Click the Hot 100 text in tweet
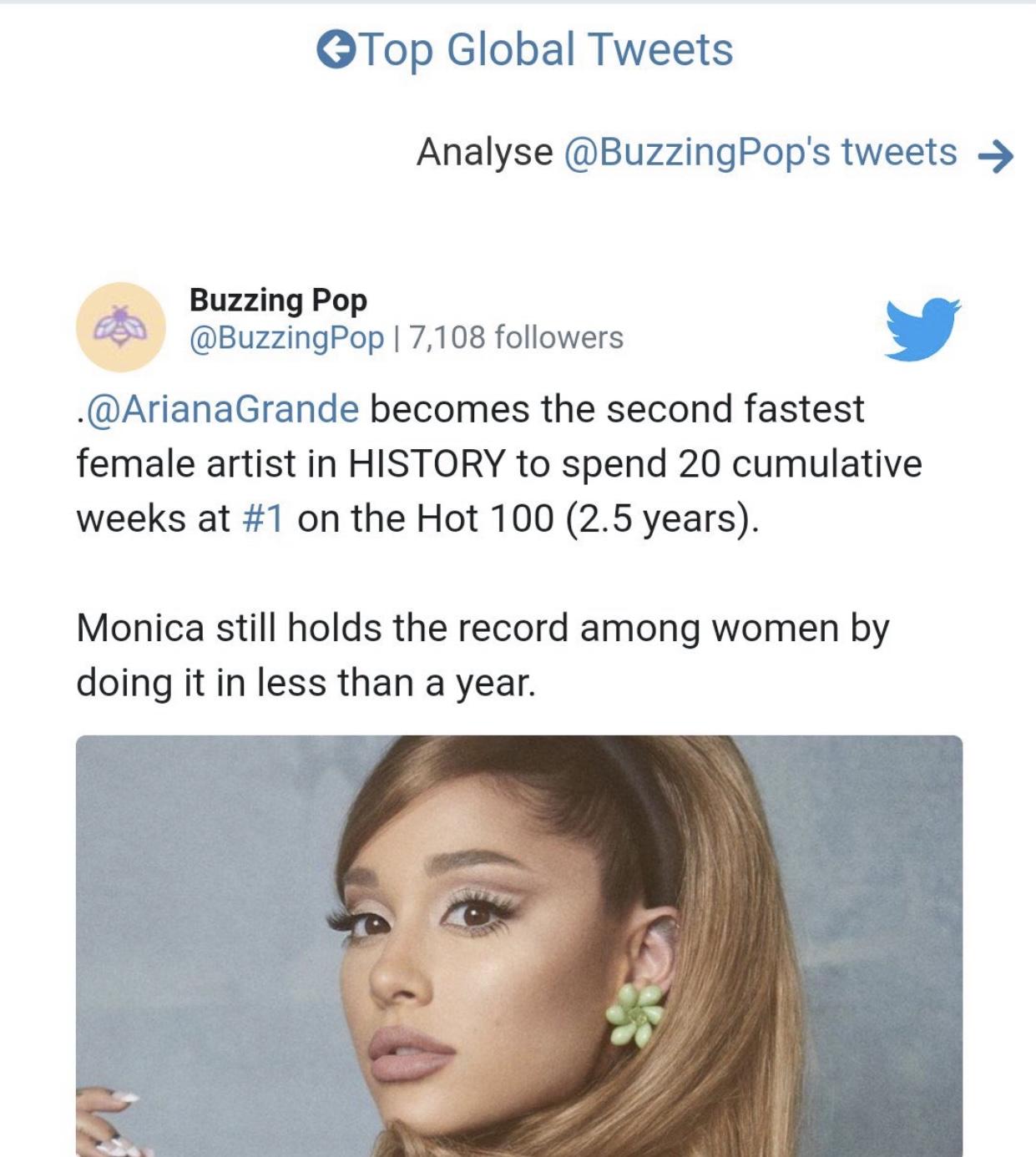 pos(484,518)
